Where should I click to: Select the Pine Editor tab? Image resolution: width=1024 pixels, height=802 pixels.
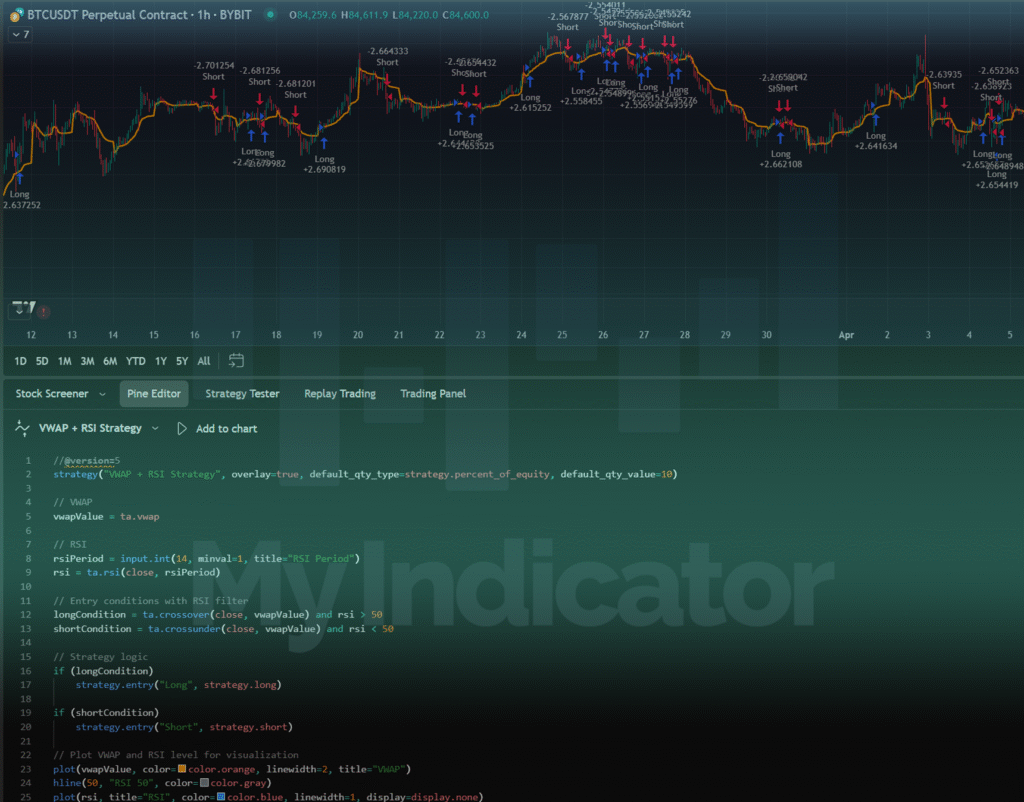tap(153, 393)
